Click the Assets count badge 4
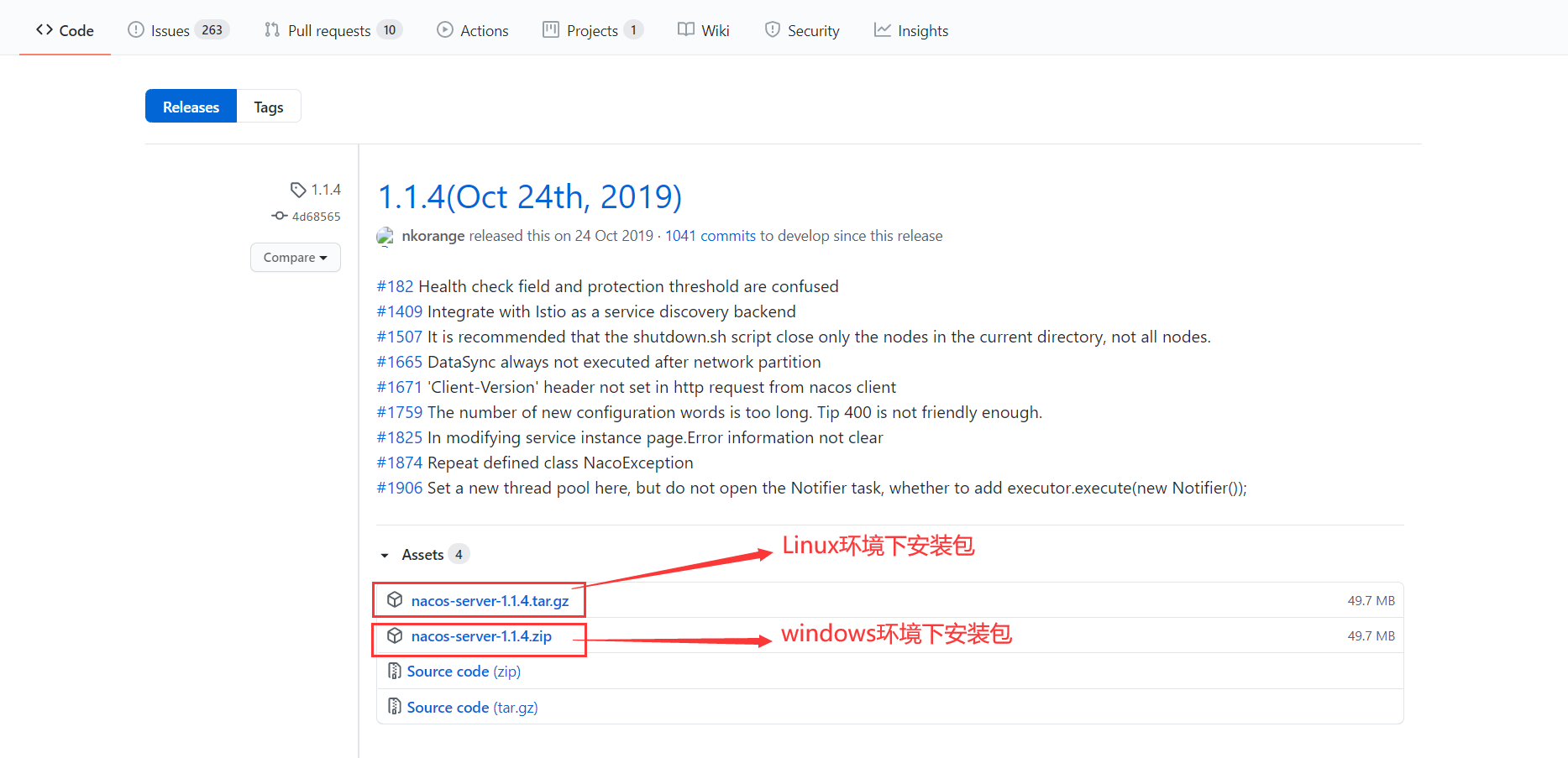Screen dimensions: 1568x758 coord(459,555)
